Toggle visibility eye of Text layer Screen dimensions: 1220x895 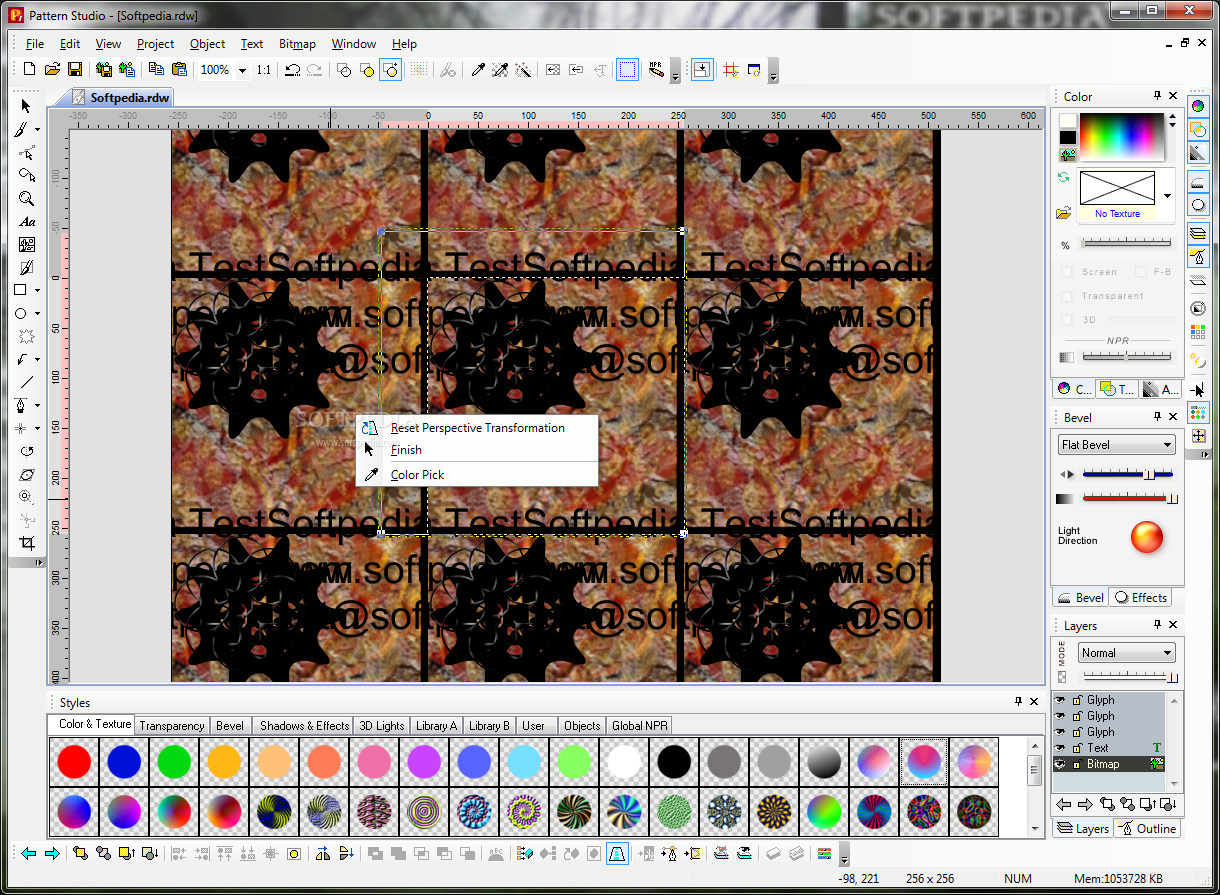click(x=1061, y=748)
